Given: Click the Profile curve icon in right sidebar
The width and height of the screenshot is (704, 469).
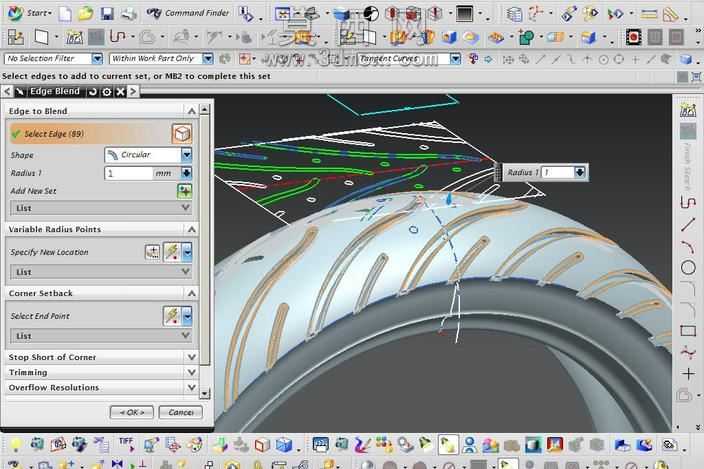Looking at the screenshot, I should click(x=687, y=202).
